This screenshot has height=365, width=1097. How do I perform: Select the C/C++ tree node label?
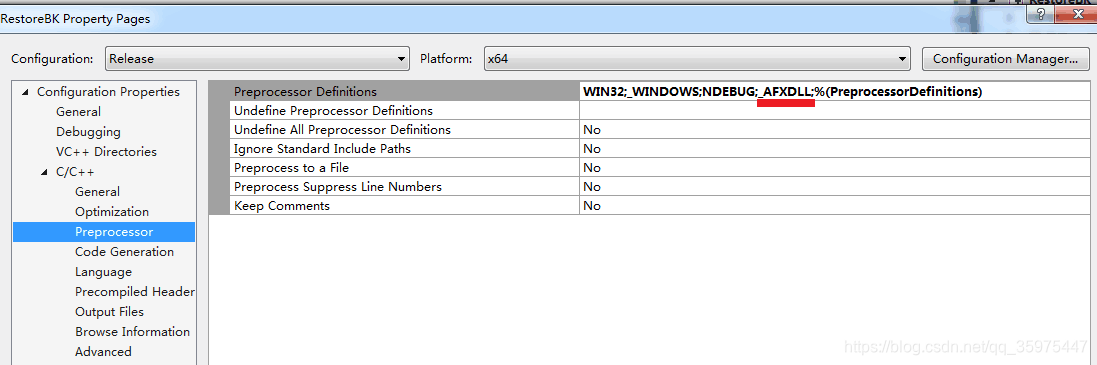[76, 172]
